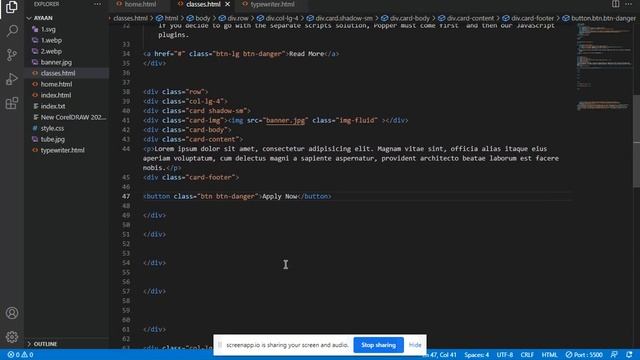640x360 pixels.
Task: Switch to the home.html tab
Action: click(x=140, y=4)
